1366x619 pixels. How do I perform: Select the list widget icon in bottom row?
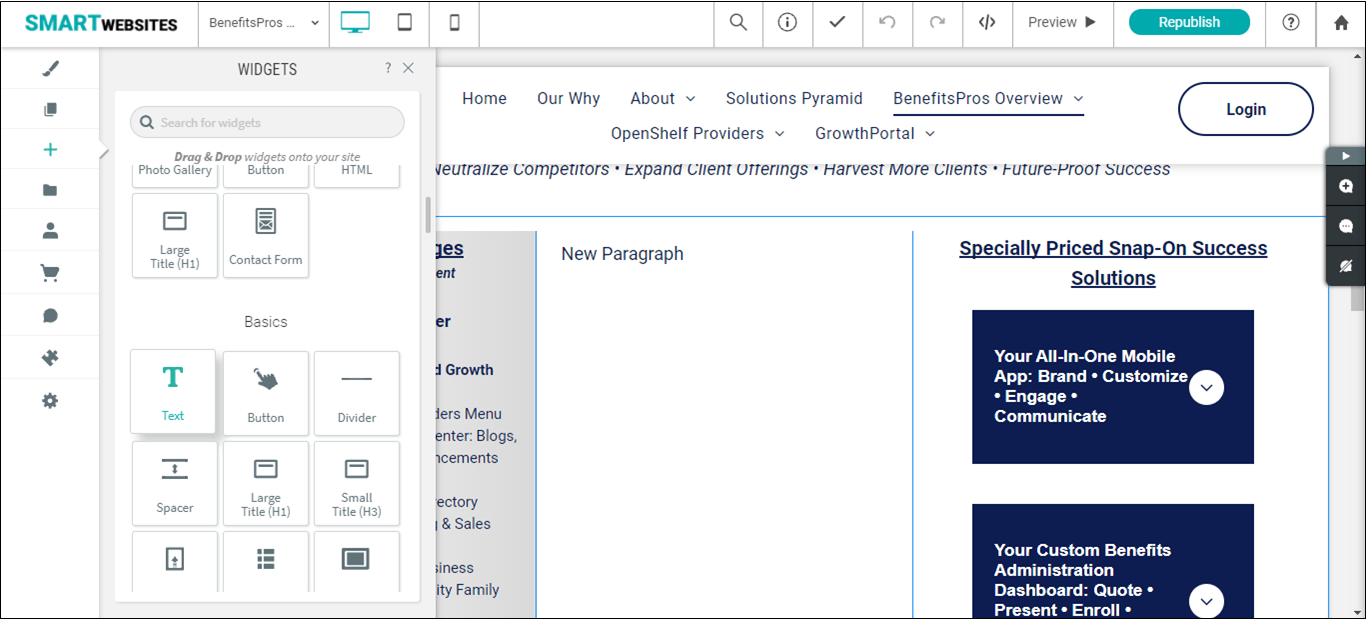point(266,561)
